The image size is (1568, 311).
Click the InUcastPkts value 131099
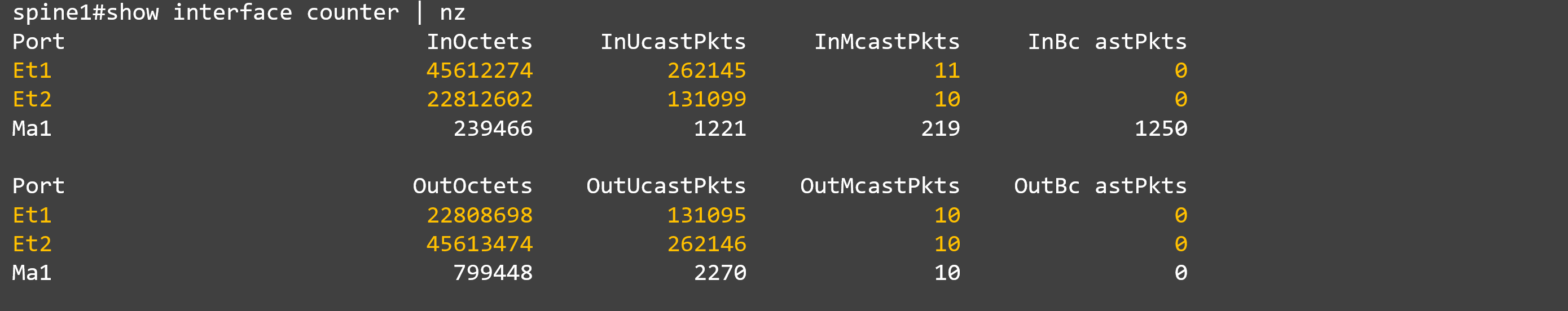click(706, 100)
